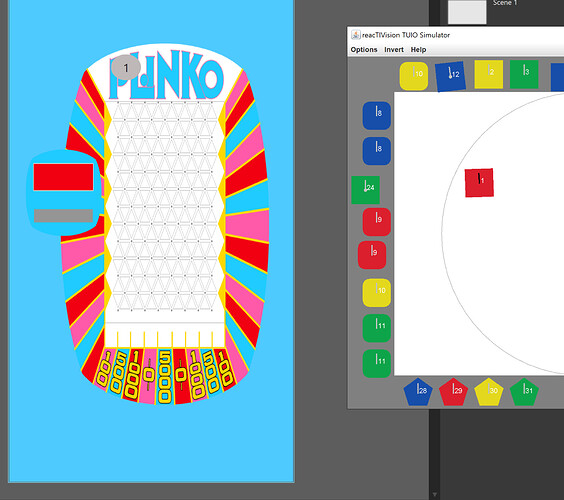The height and width of the screenshot is (500, 564).
Task: Open the Invert menu in TUIO Simulator
Action: click(394, 50)
